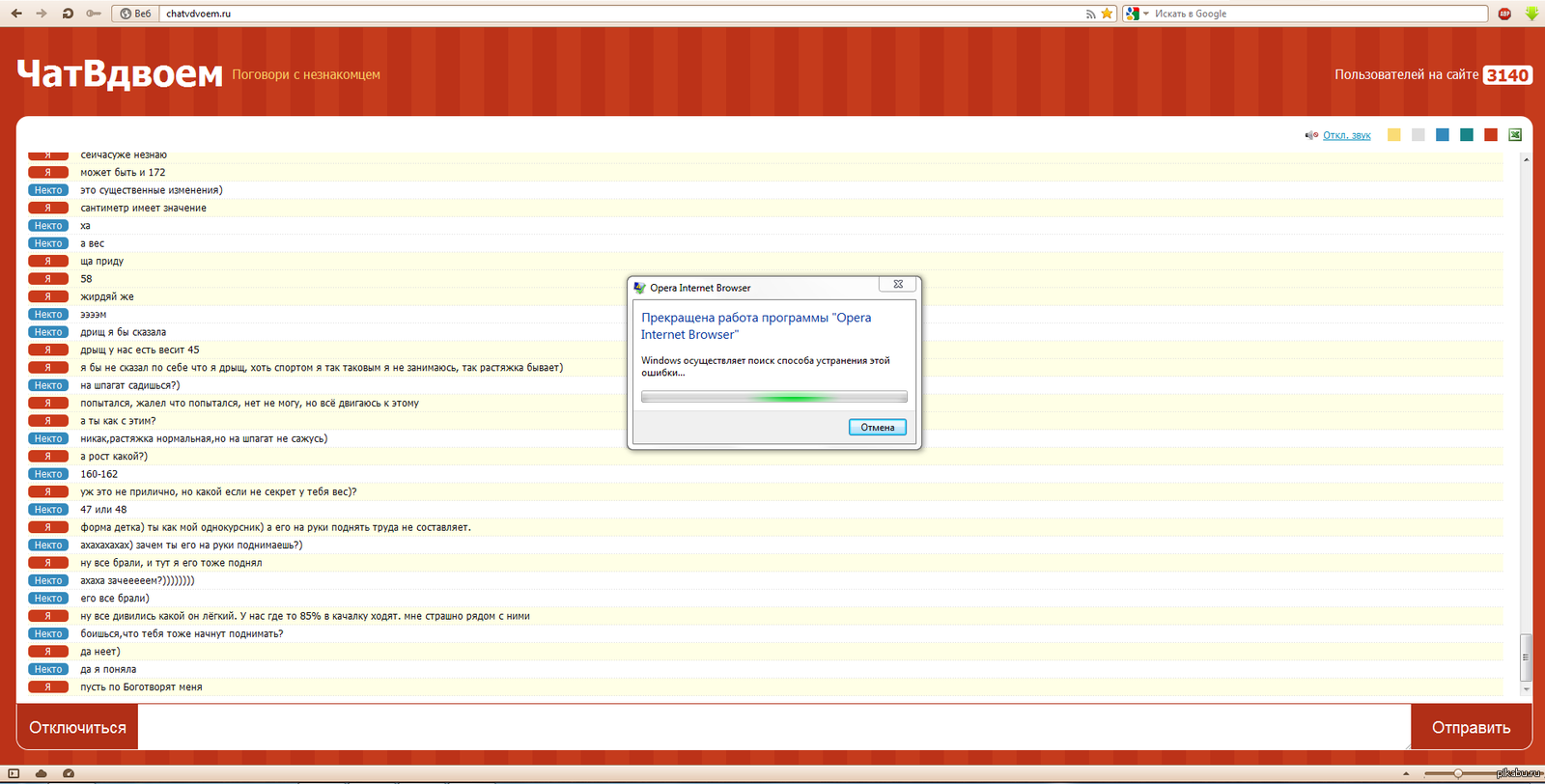Select the gray color theme swatch
Viewport: 1545px width, 784px height.
[1418, 135]
